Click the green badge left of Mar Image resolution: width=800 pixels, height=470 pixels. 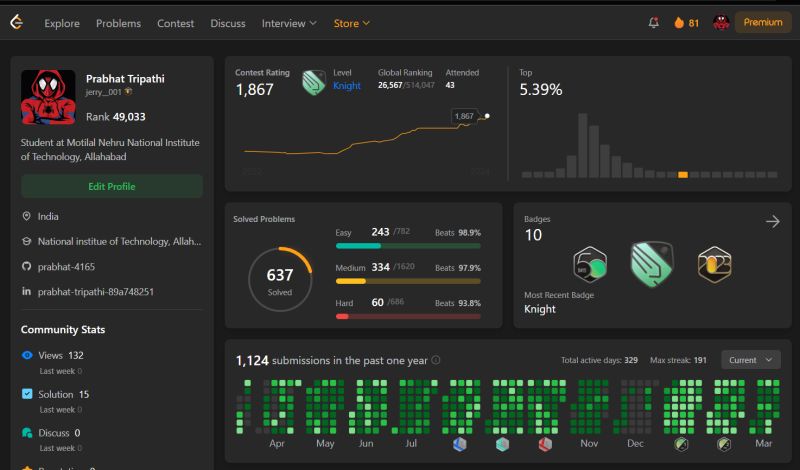[723, 444]
